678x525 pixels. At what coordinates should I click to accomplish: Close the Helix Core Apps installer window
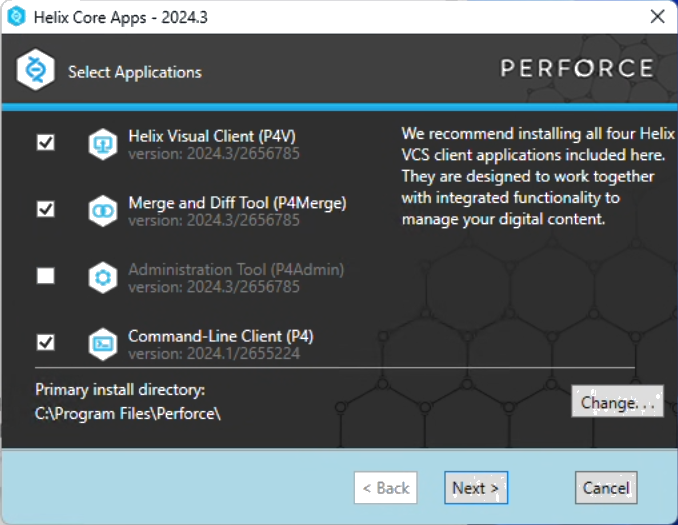coord(657,16)
